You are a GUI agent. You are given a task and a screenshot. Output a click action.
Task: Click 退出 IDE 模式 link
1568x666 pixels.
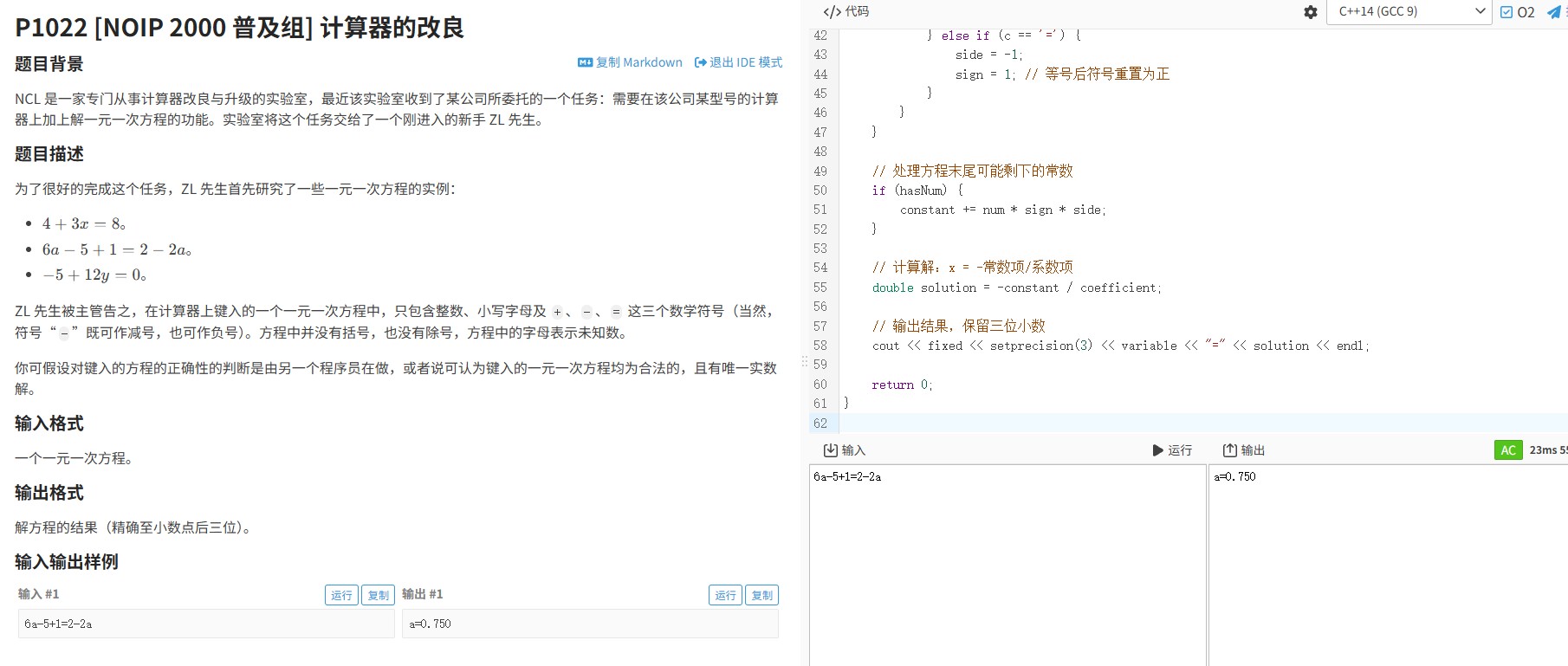[738, 62]
